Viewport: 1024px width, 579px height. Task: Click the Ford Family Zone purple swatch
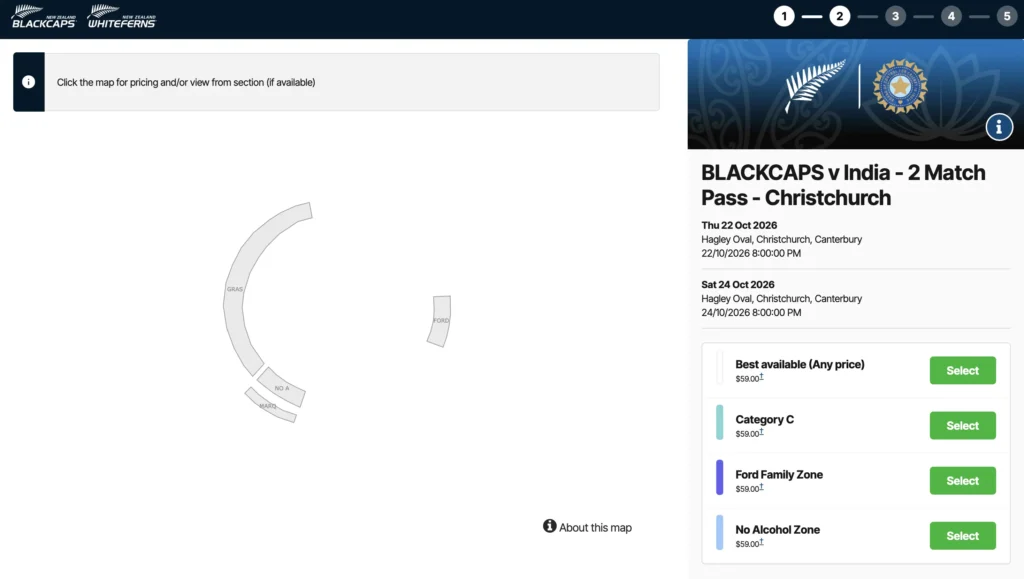click(x=719, y=477)
